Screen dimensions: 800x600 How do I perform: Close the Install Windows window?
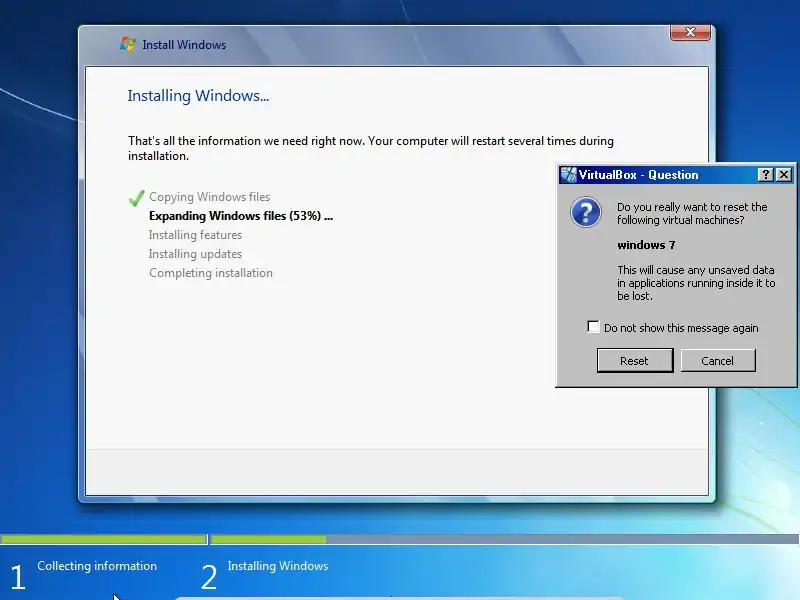click(690, 32)
